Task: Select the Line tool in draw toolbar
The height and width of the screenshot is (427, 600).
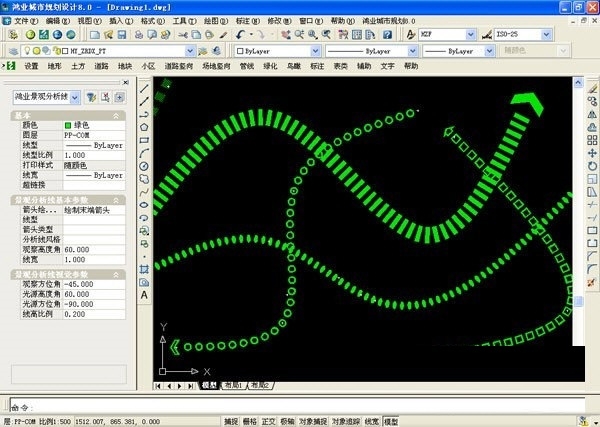Action: [x=145, y=88]
